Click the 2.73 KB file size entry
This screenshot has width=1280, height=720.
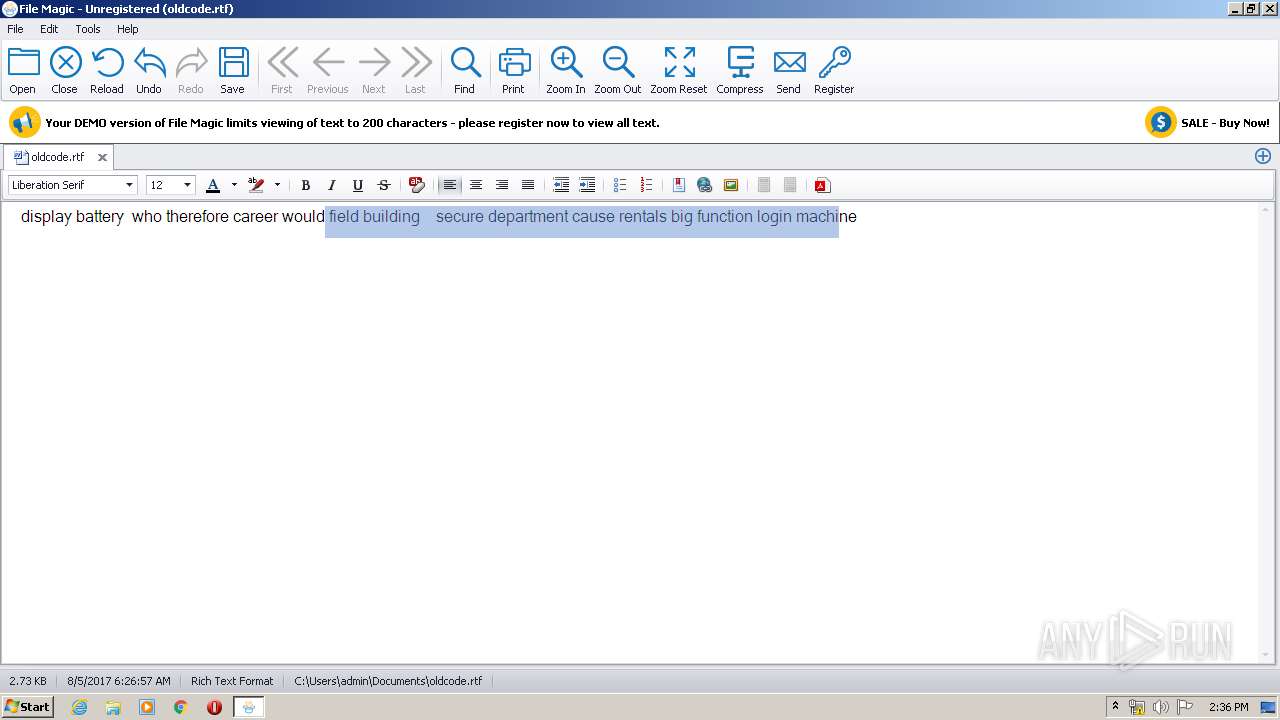27,681
